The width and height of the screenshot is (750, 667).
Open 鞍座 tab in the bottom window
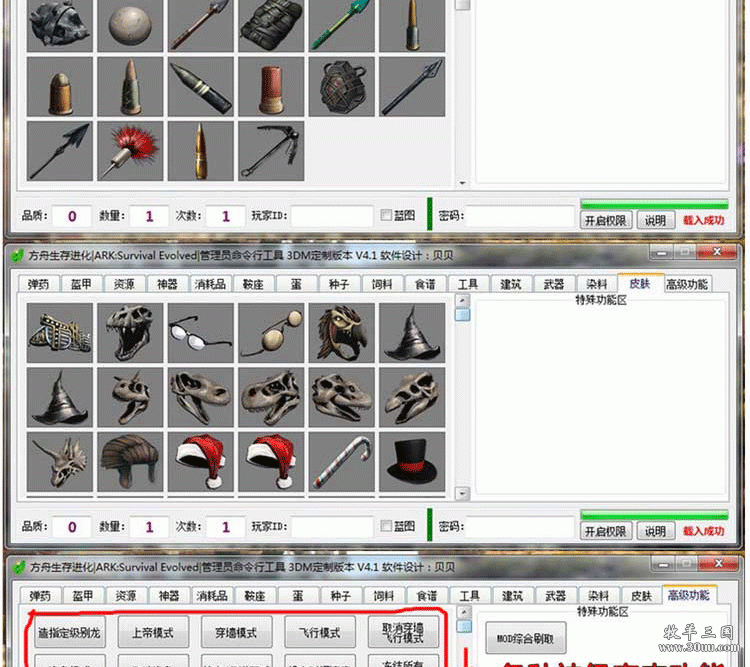pos(254,596)
